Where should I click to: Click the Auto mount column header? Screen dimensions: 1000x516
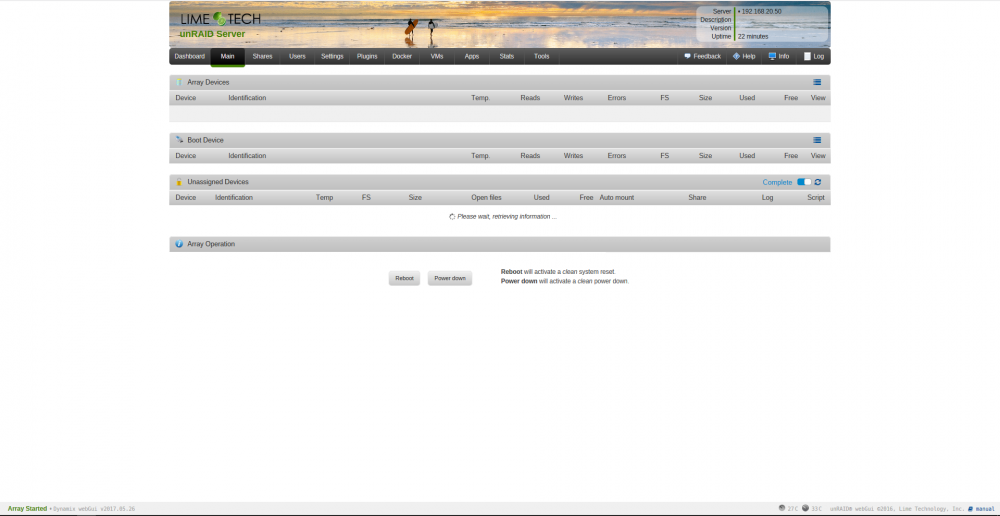[617, 198]
